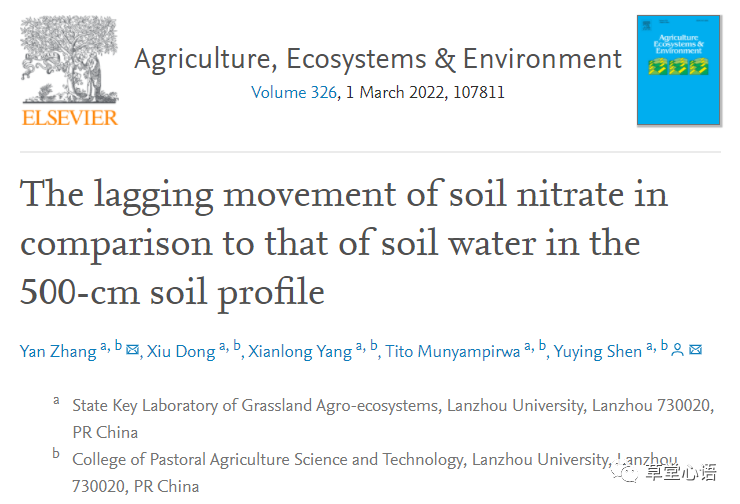Open the journal cover thumbnail image
740x504 pixels.
click(678, 69)
